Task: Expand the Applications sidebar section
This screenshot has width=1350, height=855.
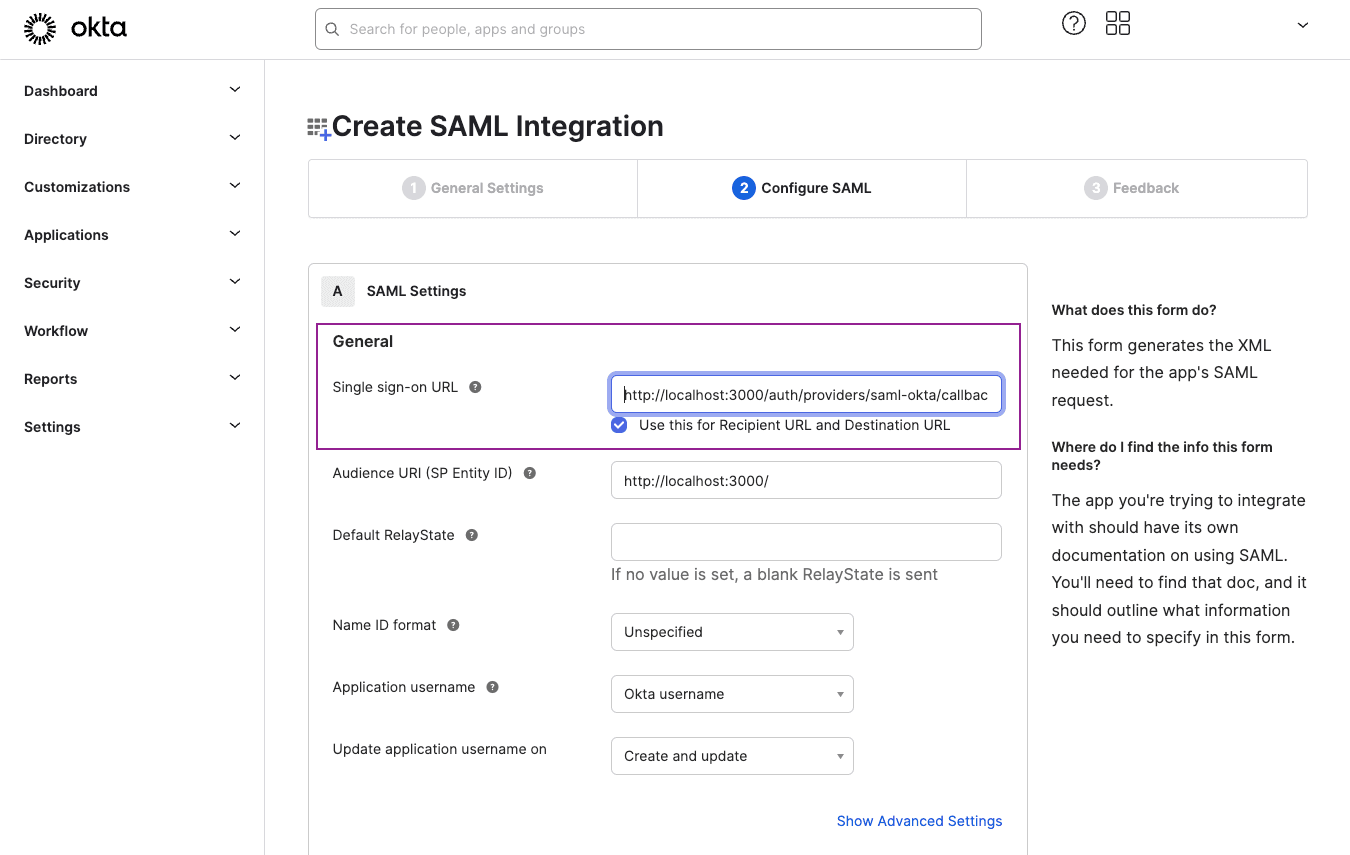Action: pyautogui.click(x=132, y=234)
